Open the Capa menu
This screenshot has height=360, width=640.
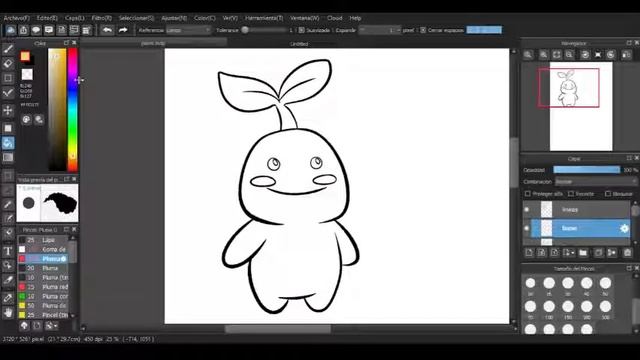click(x=75, y=18)
